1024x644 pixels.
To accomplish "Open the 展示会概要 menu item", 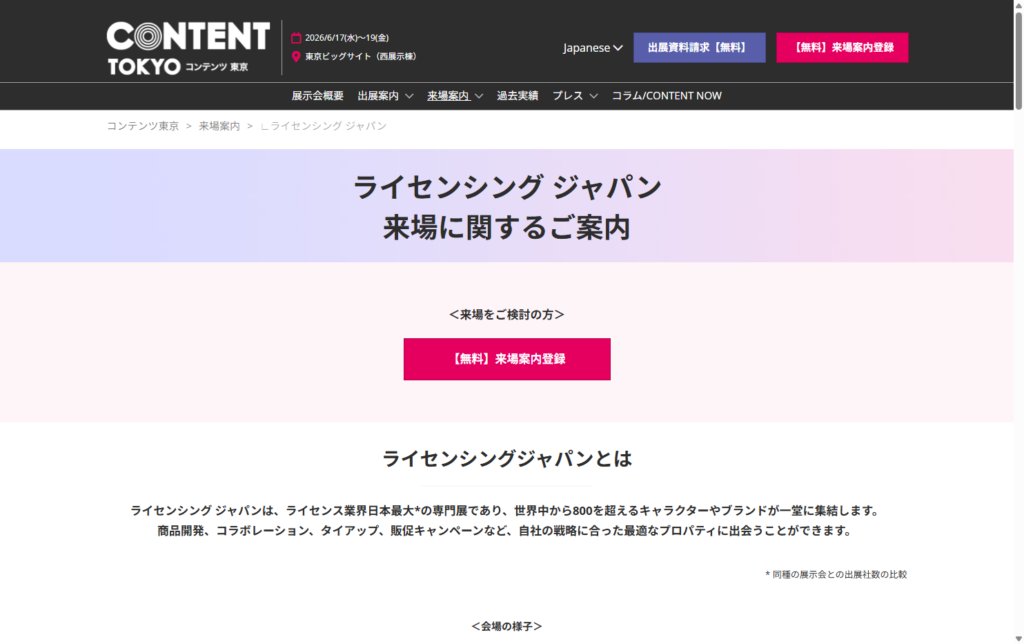I will point(317,96).
